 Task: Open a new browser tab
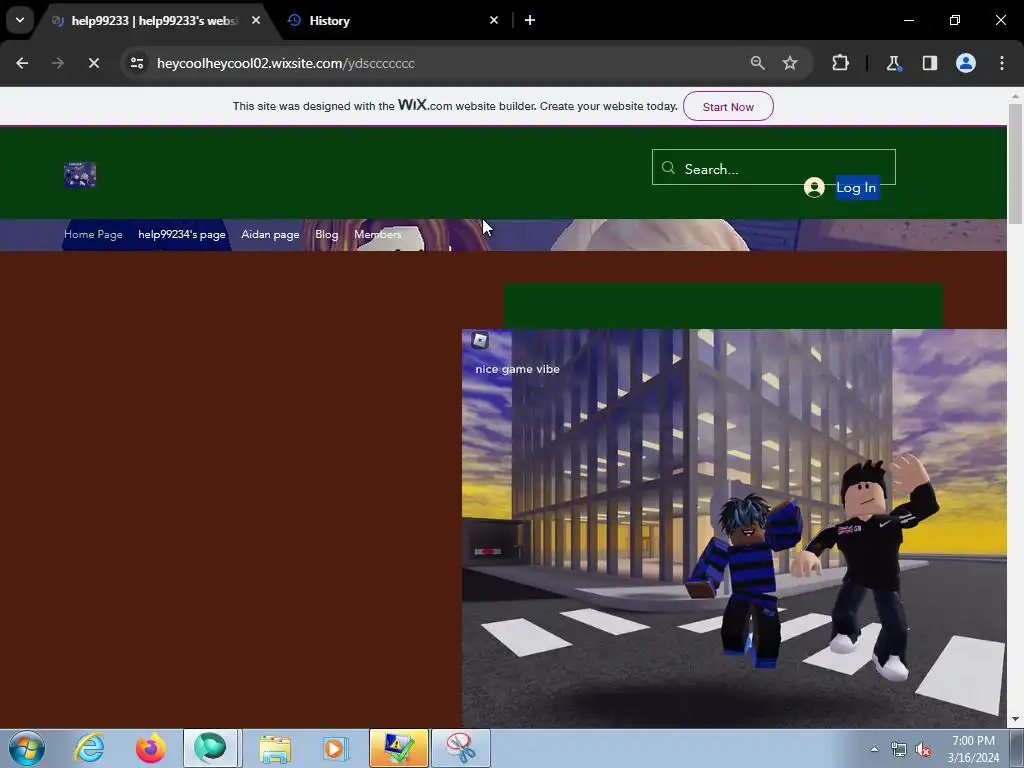click(530, 20)
